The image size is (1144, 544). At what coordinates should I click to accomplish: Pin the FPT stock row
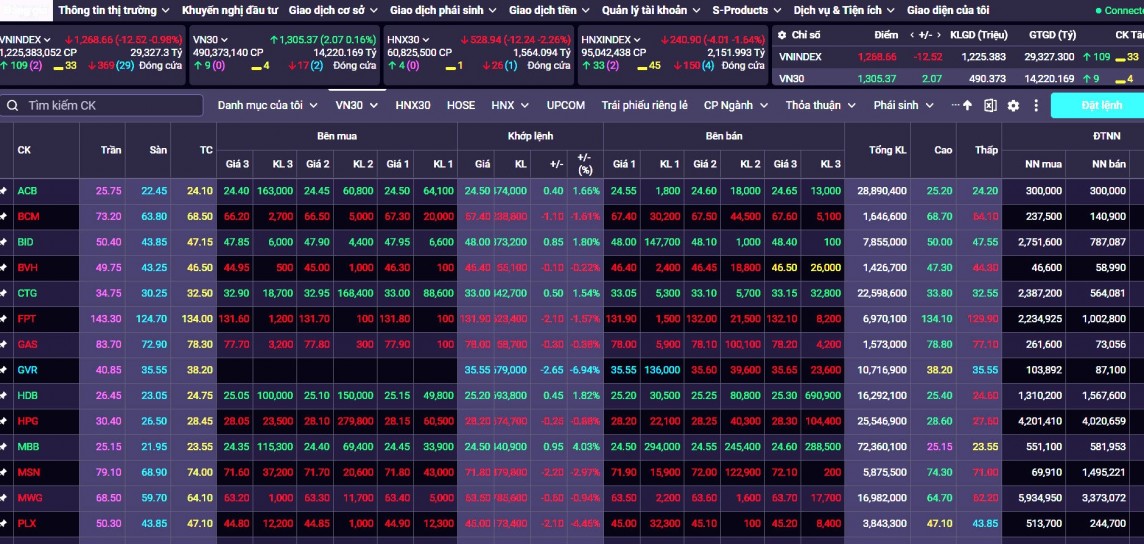point(4,319)
